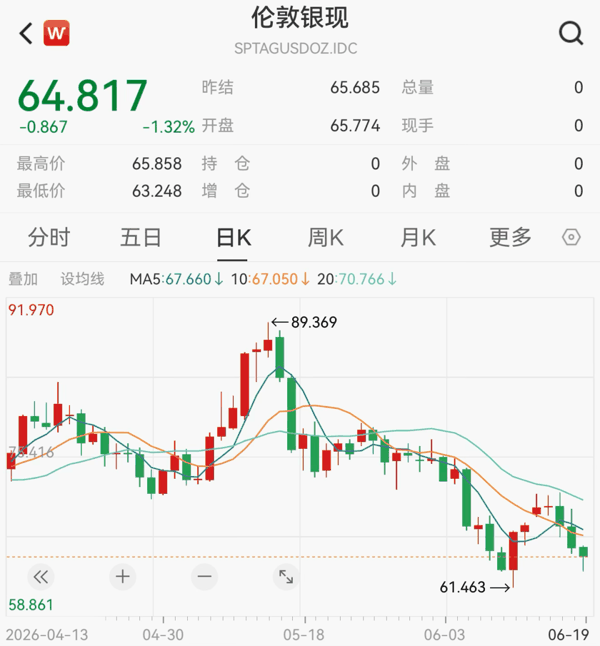This screenshot has height=646, width=600.
Task: Tap the price change -0.867
Action: pos(43,127)
